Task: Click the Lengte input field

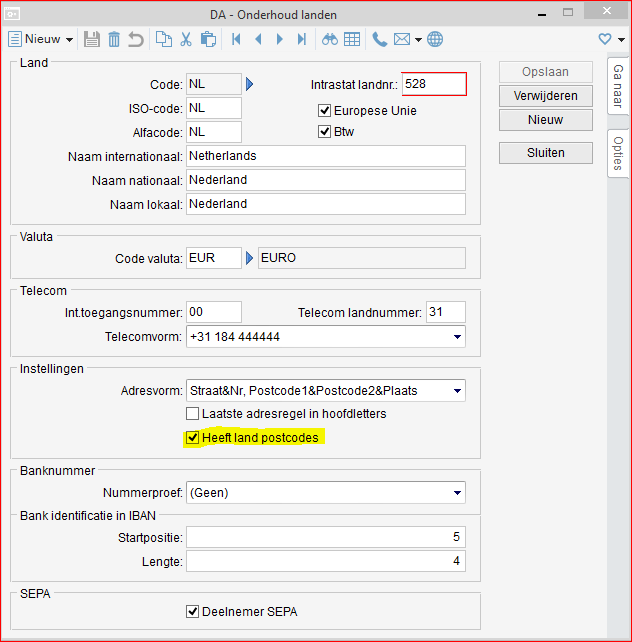Action: [326, 561]
